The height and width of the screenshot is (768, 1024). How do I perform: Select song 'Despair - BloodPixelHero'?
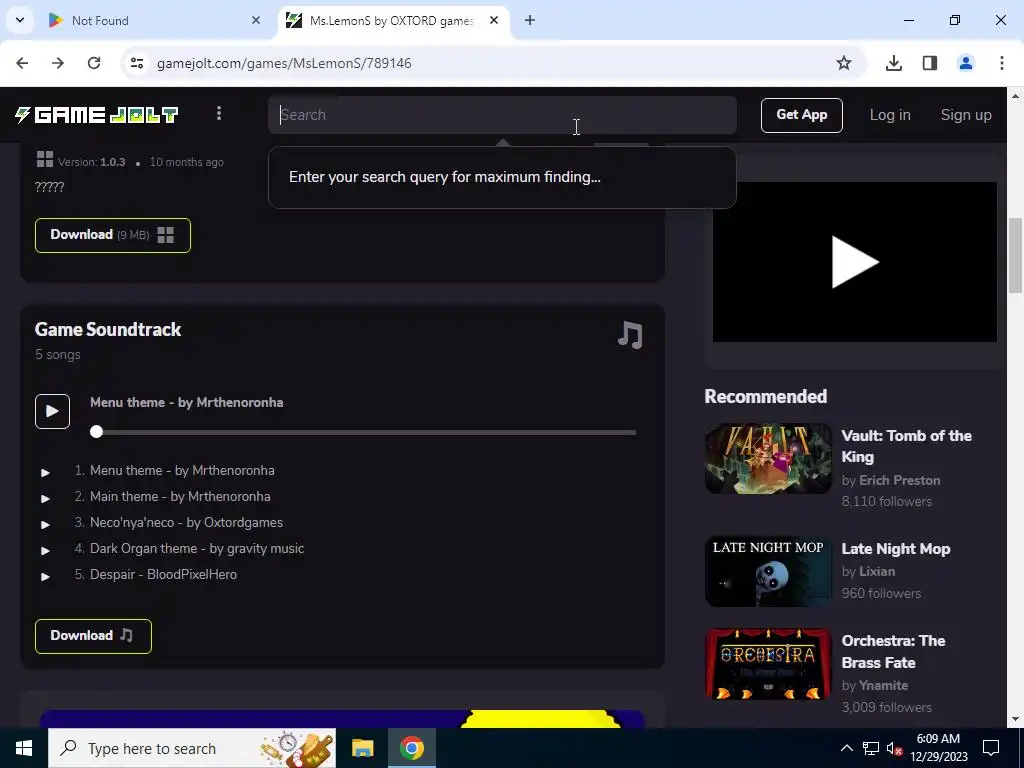(163, 575)
